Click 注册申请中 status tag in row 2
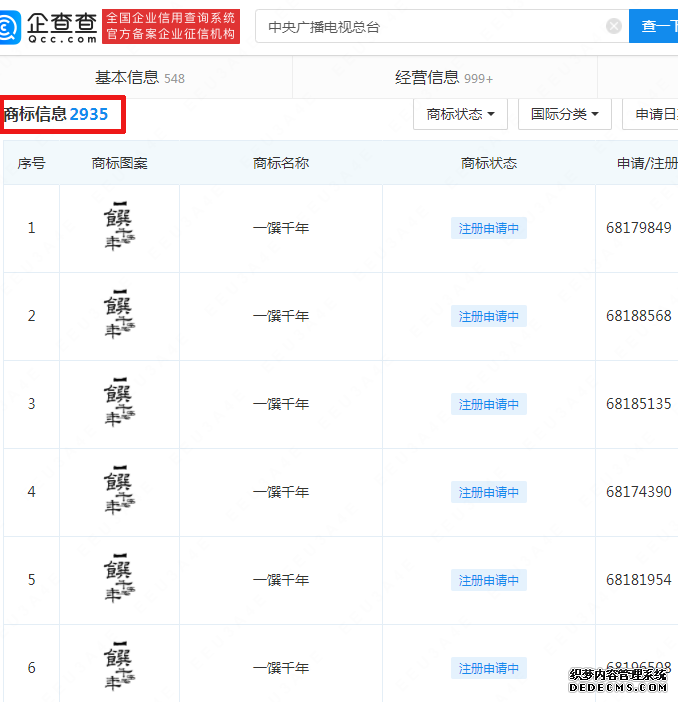 [489, 316]
